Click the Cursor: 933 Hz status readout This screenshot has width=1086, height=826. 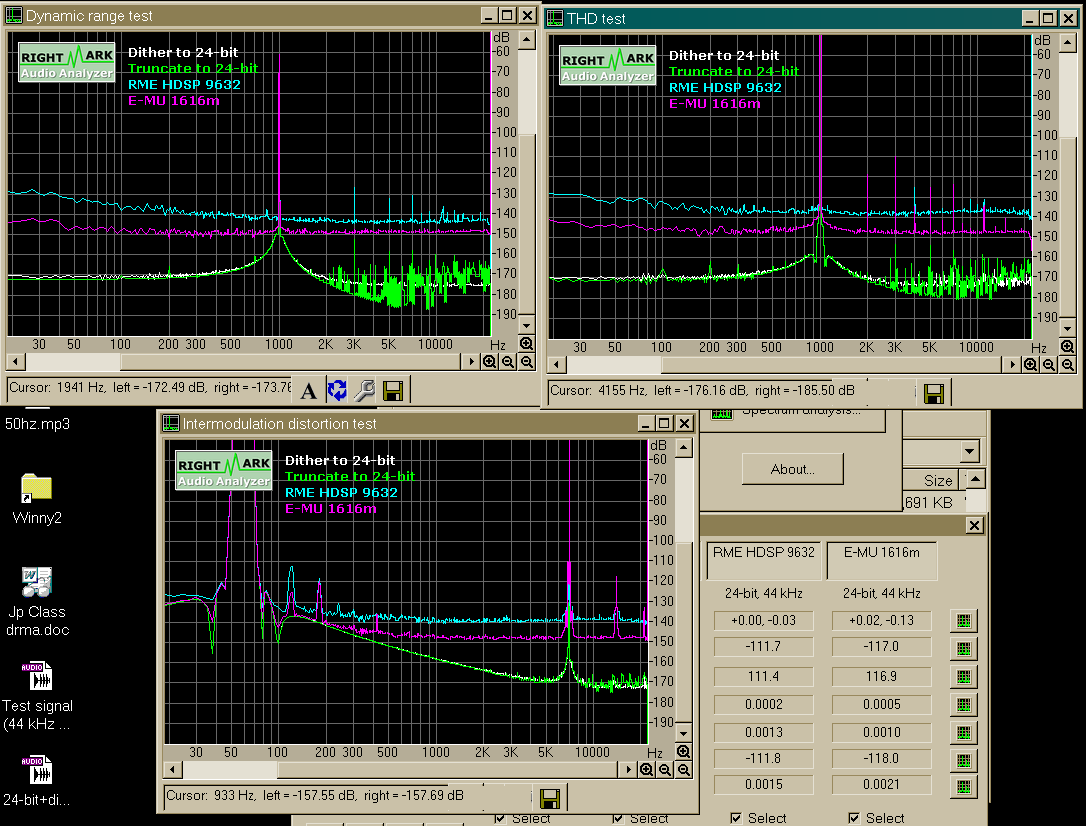pos(314,796)
